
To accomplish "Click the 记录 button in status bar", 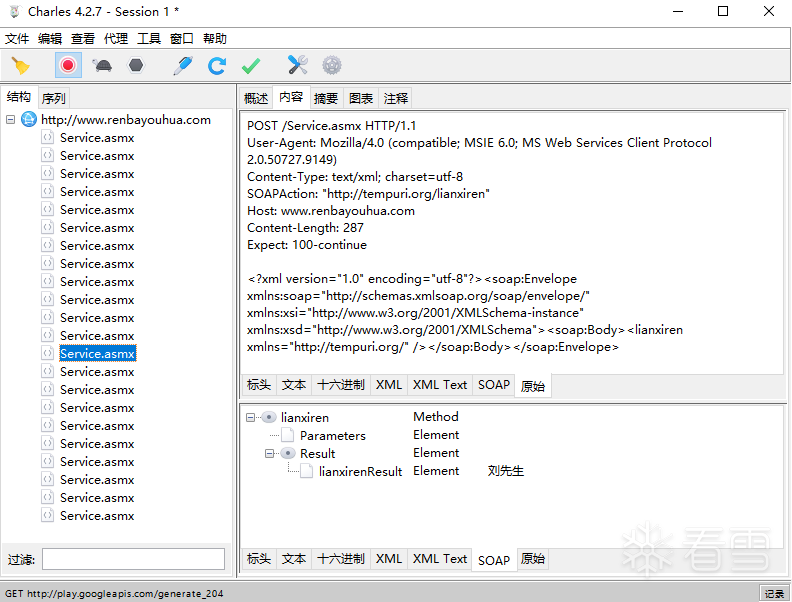I will 774,594.
